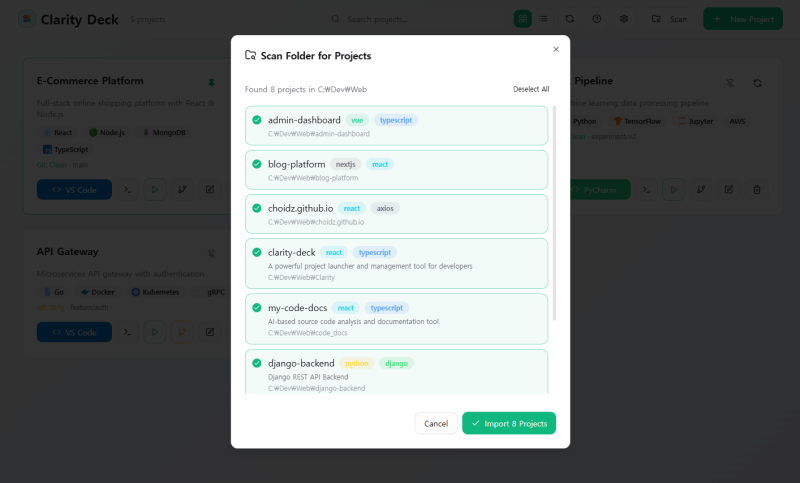Uncheck the blog-platform project
This screenshot has height=483, width=800.
click(x=257, y=164)
